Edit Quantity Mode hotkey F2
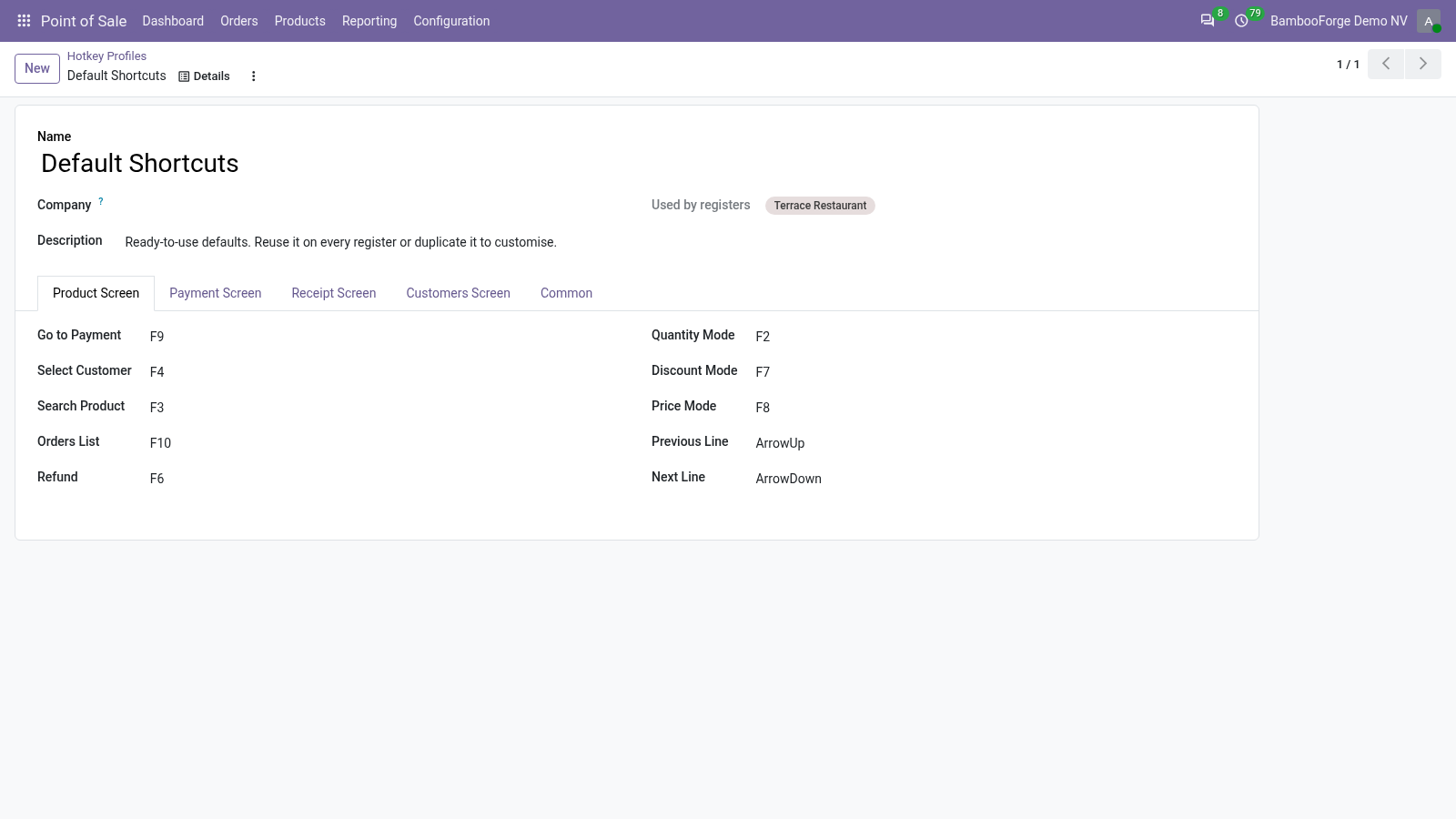The height and width of the screenshot is (819, 1456). pos(996,337)
